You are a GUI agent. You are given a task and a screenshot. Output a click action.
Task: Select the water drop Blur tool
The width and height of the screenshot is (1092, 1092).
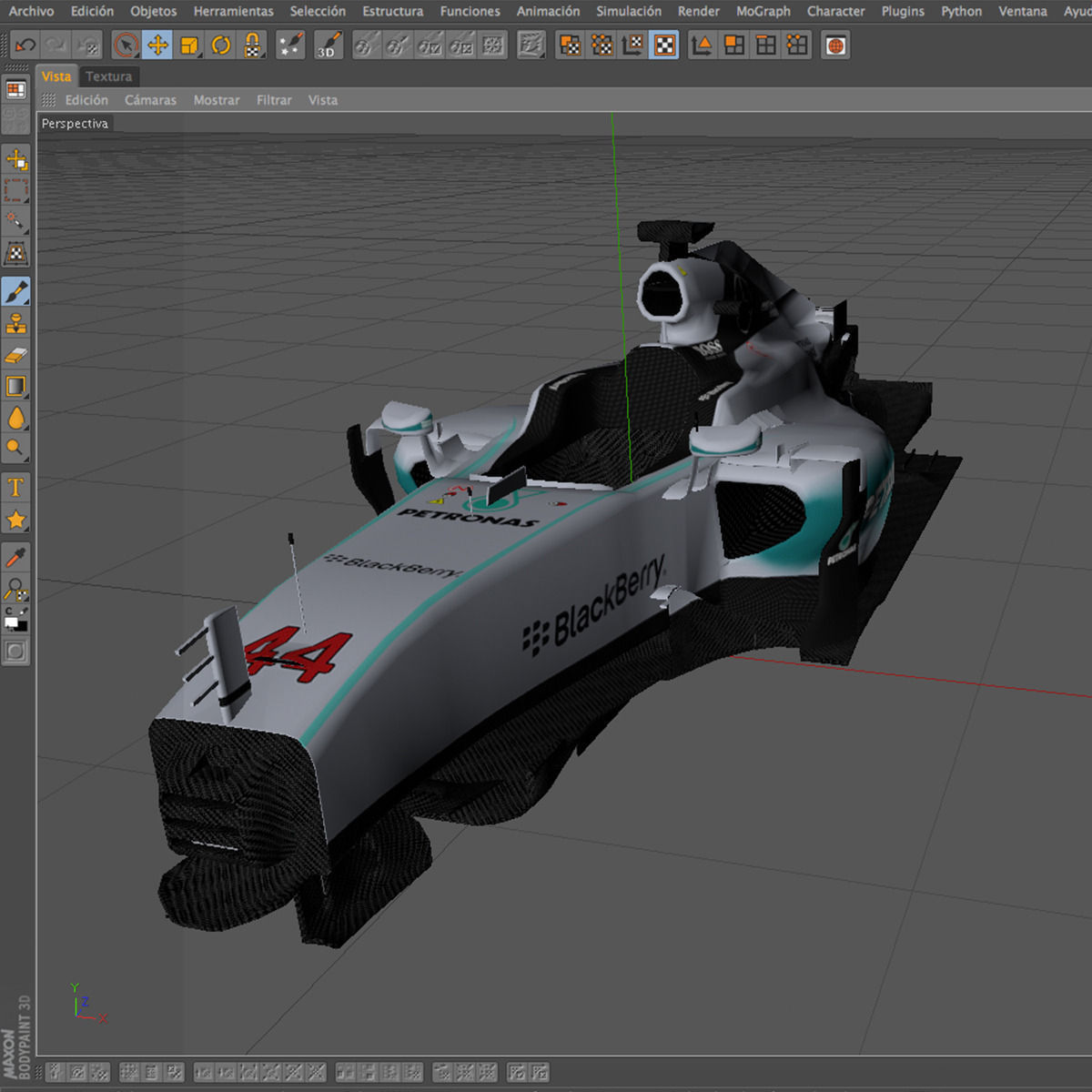tap(16, 418)
